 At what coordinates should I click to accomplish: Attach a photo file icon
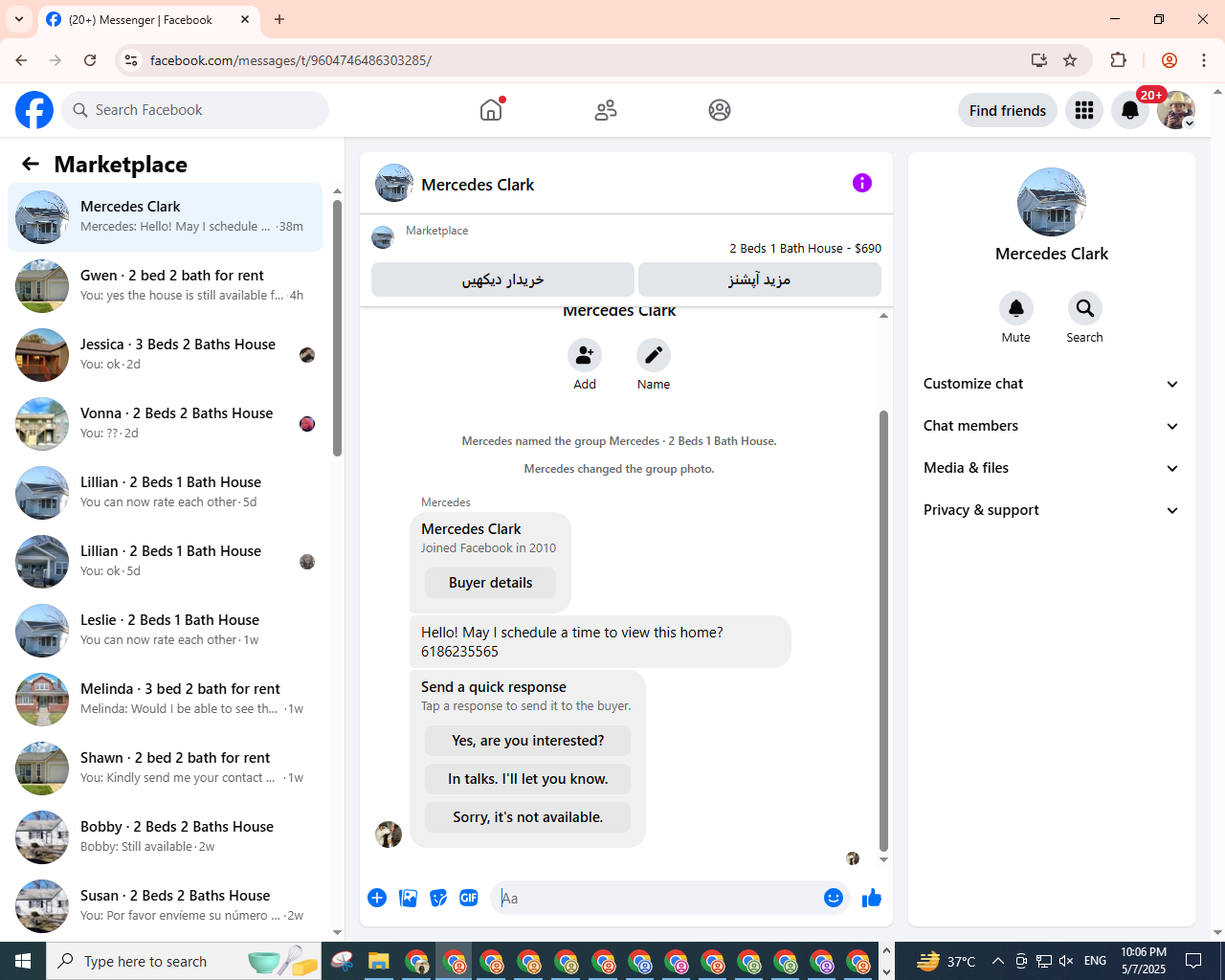click(x=408, y=898)
